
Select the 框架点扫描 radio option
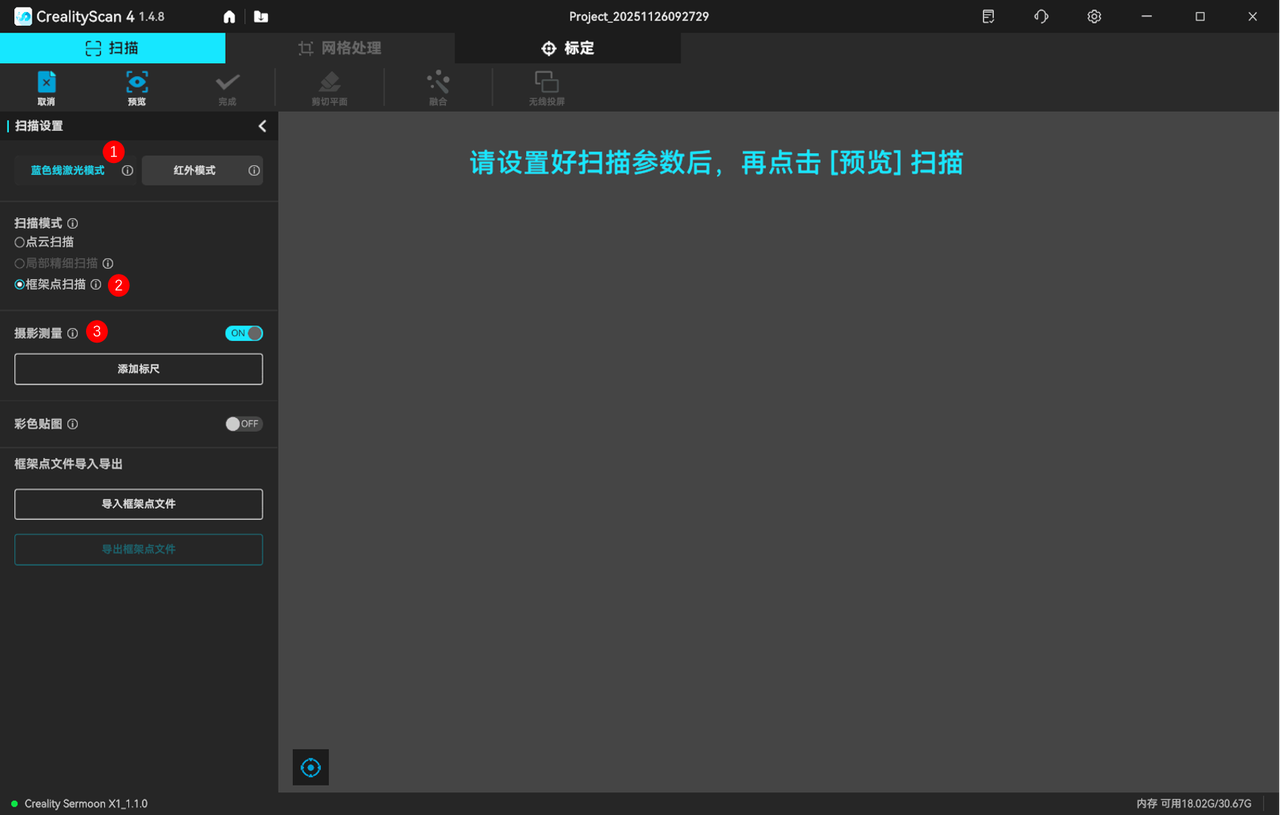[20, 285]
